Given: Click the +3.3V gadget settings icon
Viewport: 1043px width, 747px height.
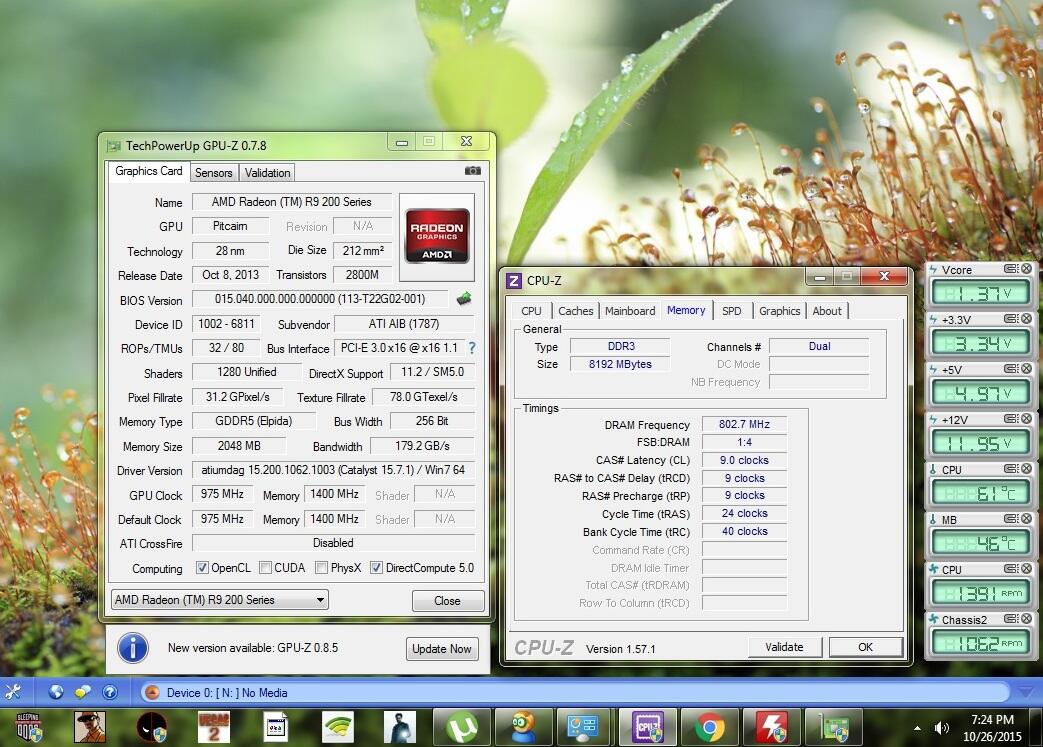Looking at the screenshot, I should (1011, 319).
